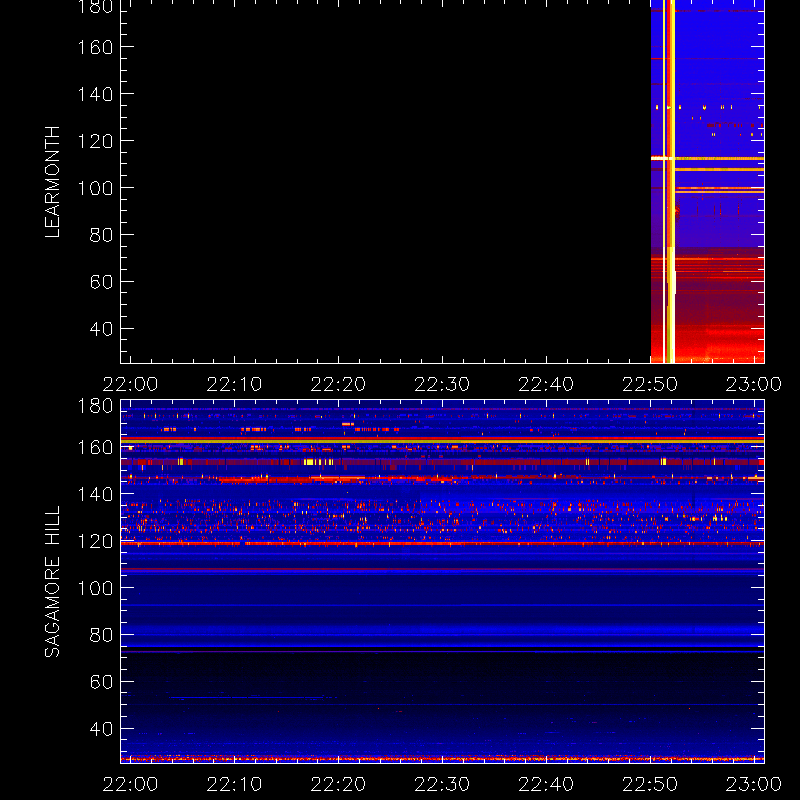
Task: Click the 100 frequency label on Learmonth plot
Action: (95, 188)
